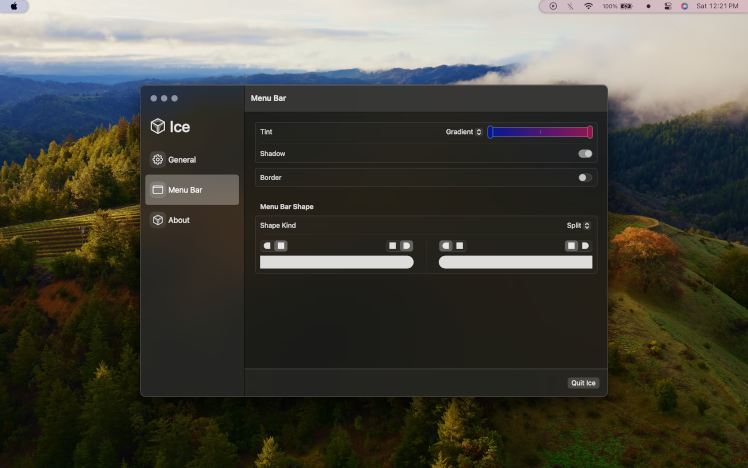This screenshot has height=468, width=748.
Task: Choose the square right cap for the left segment
Action: [x=393, y=245]
